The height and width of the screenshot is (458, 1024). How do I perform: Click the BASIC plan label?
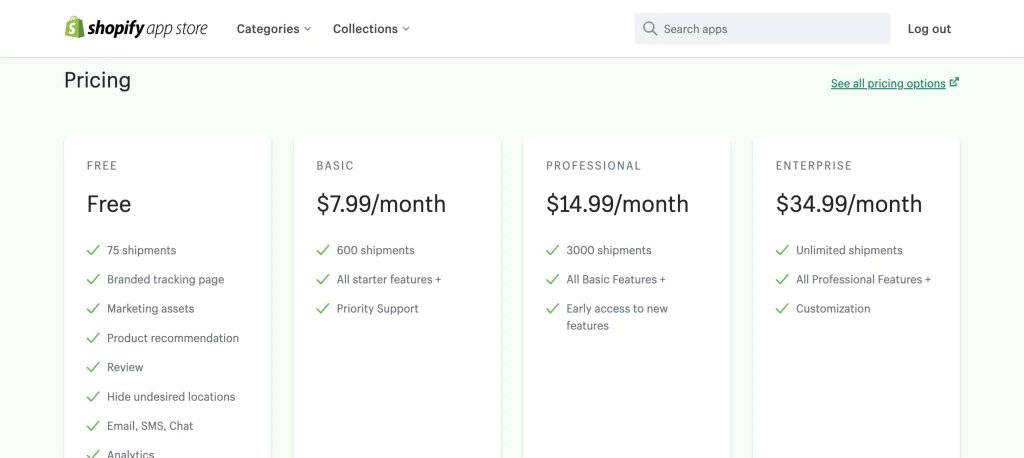(x=335, y=166)
